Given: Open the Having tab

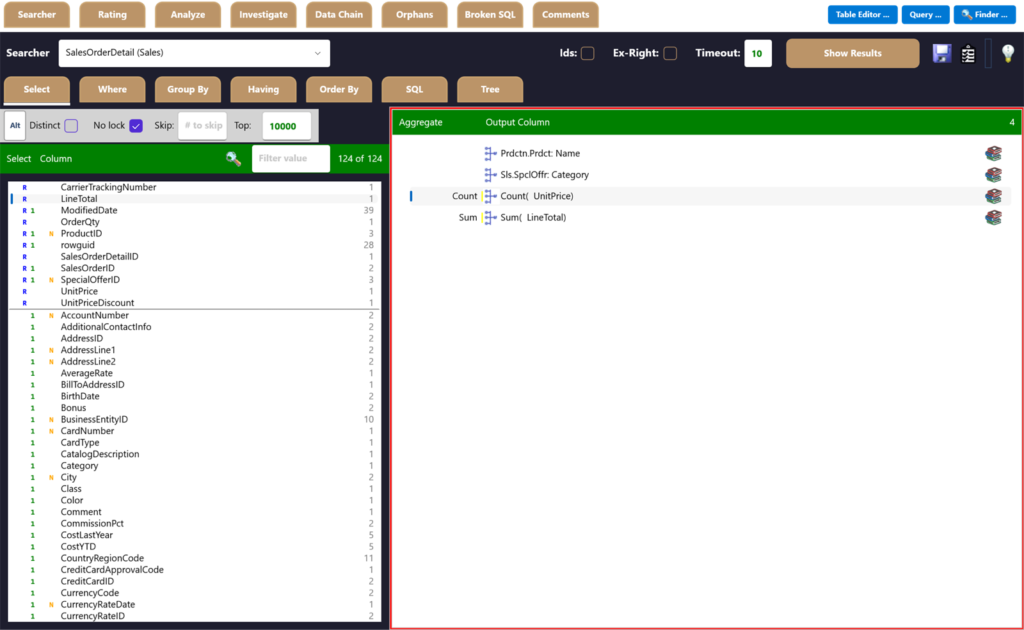Looking at the screenshot, I should click(x=263, y=89).
